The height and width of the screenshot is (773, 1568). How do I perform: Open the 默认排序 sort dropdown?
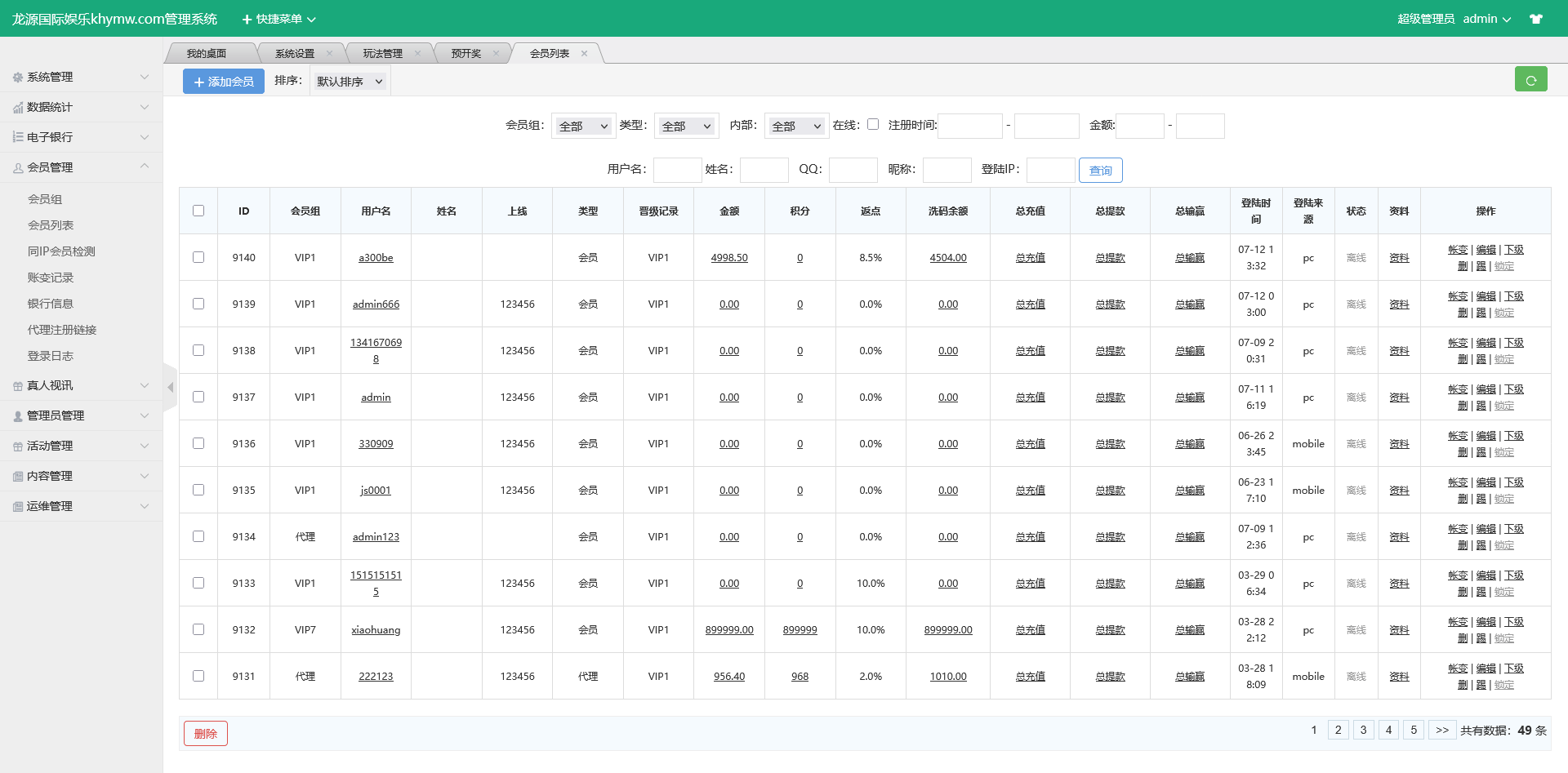coord(350,82)
